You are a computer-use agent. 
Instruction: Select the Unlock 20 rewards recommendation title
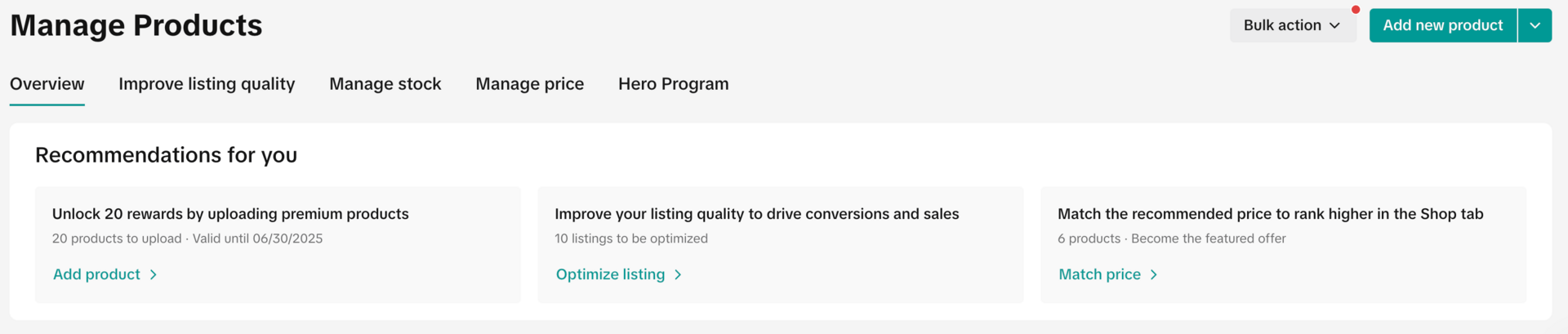click(230, 214)
